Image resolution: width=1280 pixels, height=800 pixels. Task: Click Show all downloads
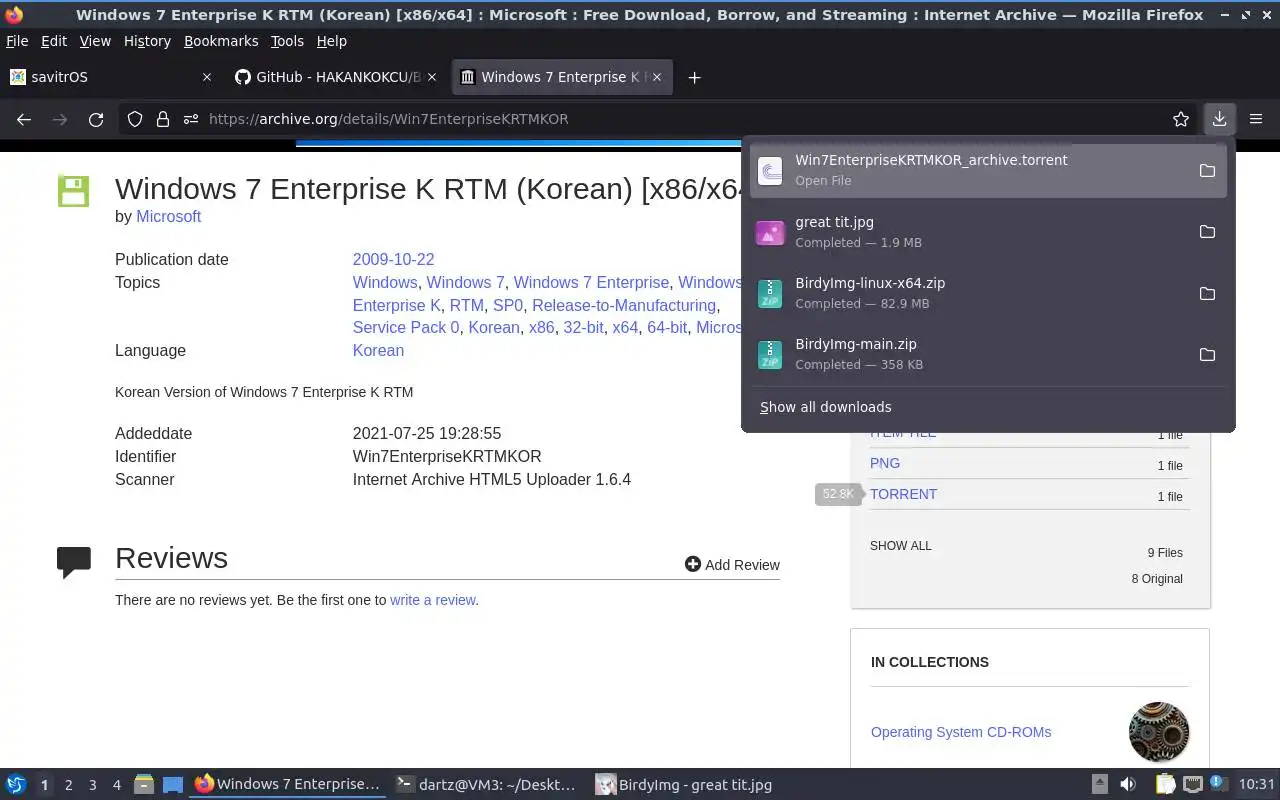[825, 407]
